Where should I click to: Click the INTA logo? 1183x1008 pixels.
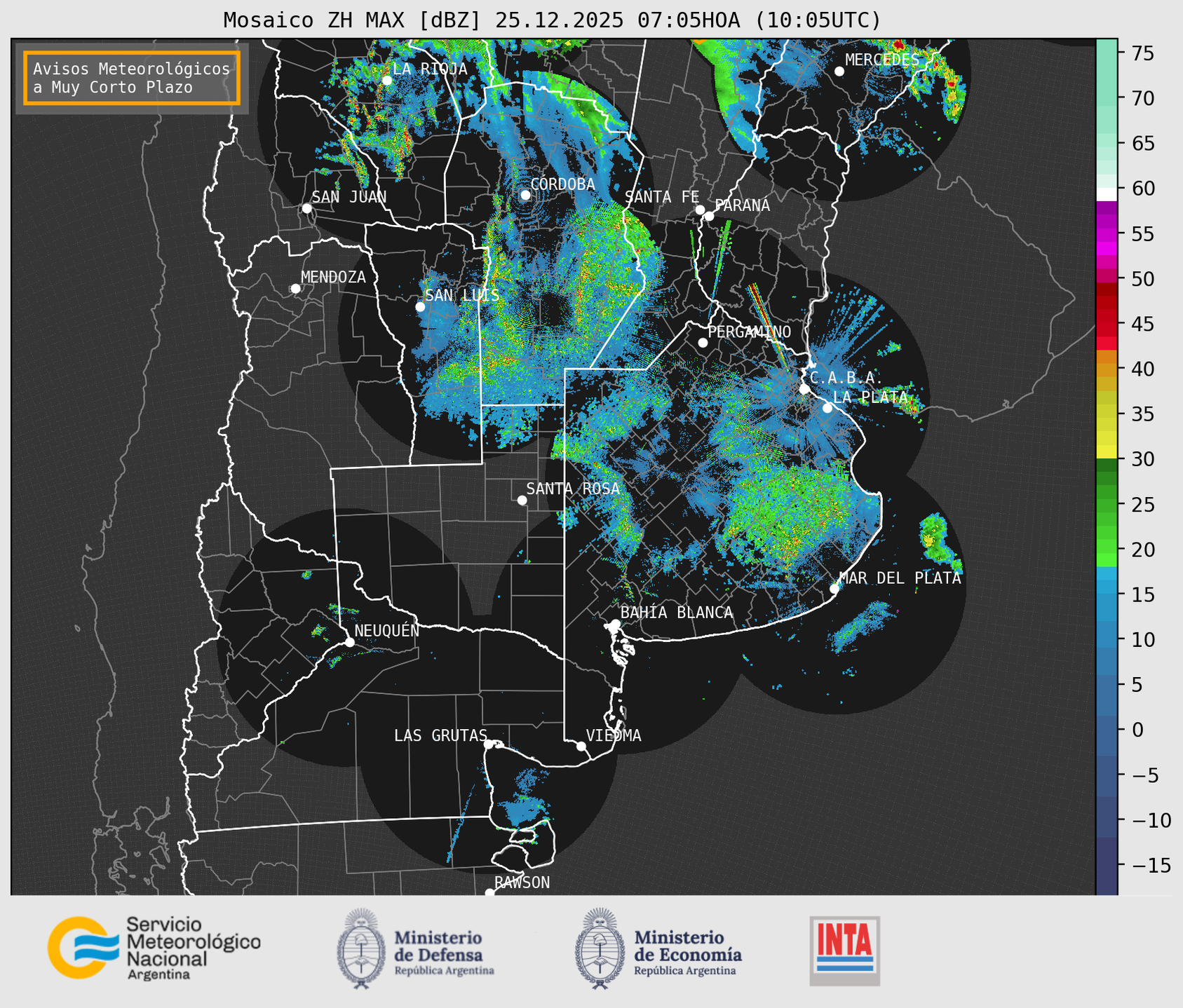tap(845, 951)
